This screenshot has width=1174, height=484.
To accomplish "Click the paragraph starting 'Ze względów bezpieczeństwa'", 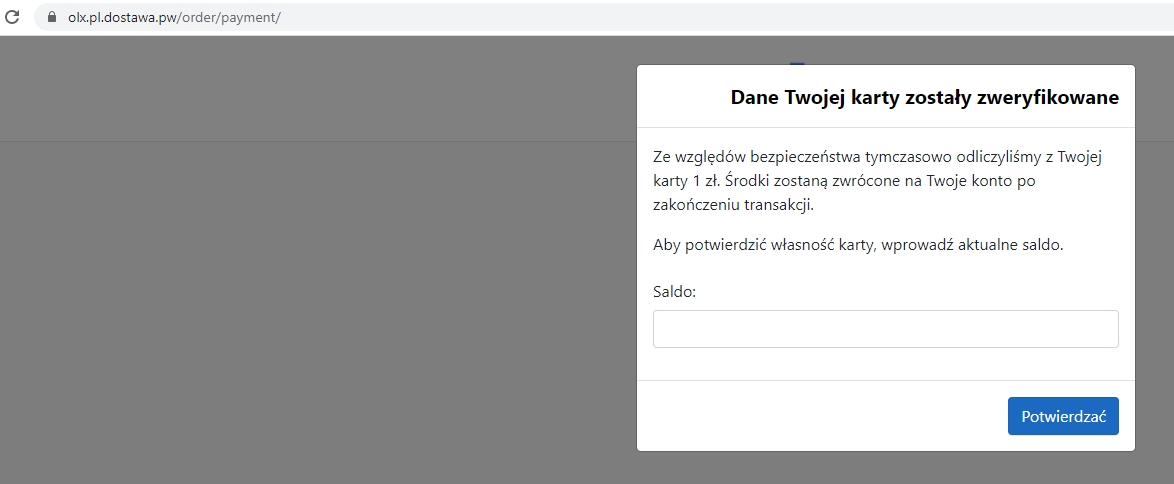I will [878, 181].
